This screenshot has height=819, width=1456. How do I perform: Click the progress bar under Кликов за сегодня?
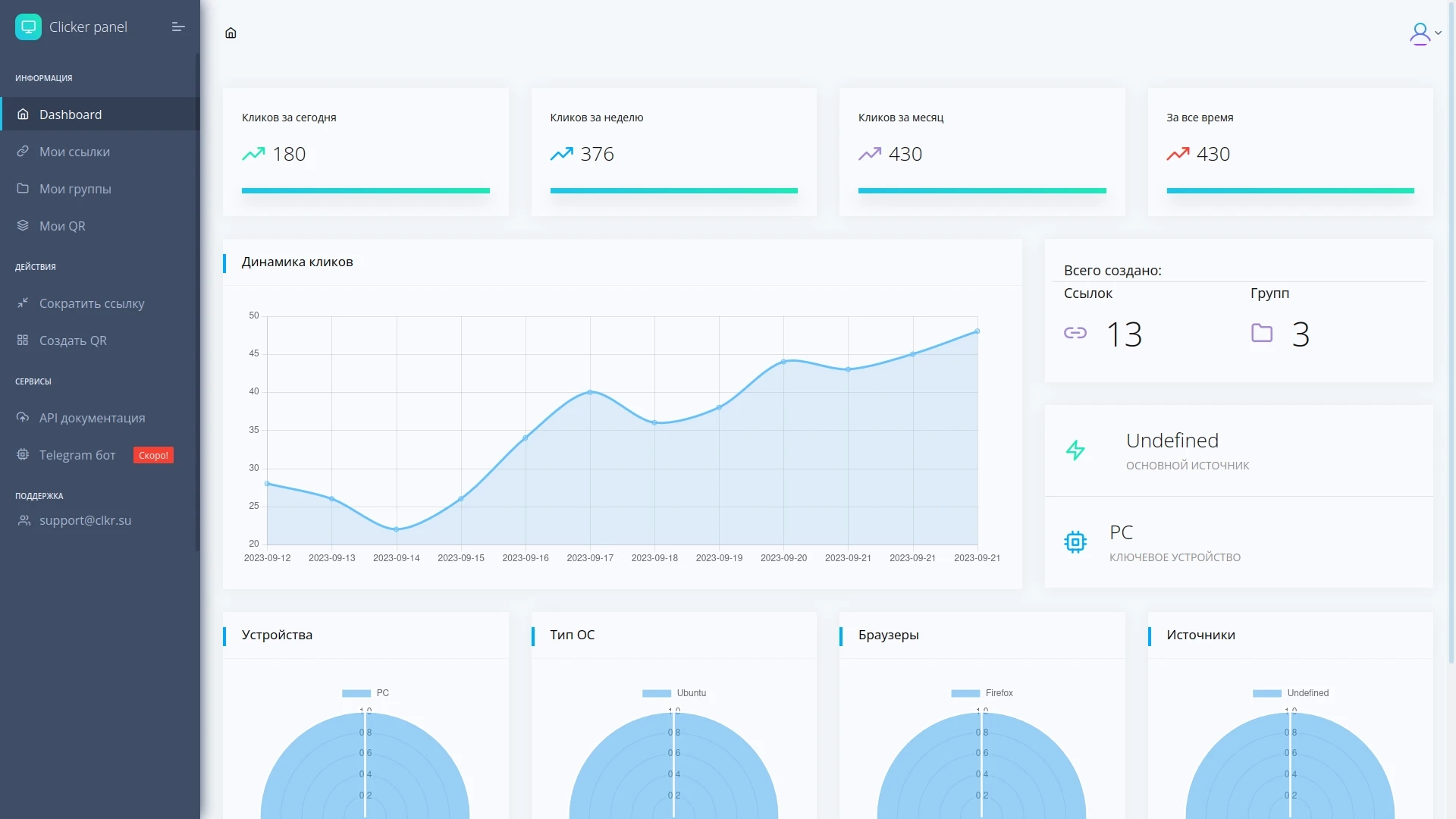(366, 191)
